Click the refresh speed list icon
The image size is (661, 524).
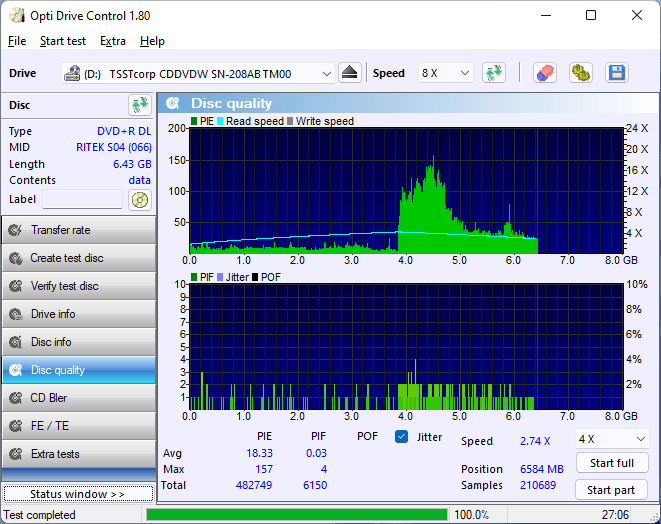(x=493, y=73)
